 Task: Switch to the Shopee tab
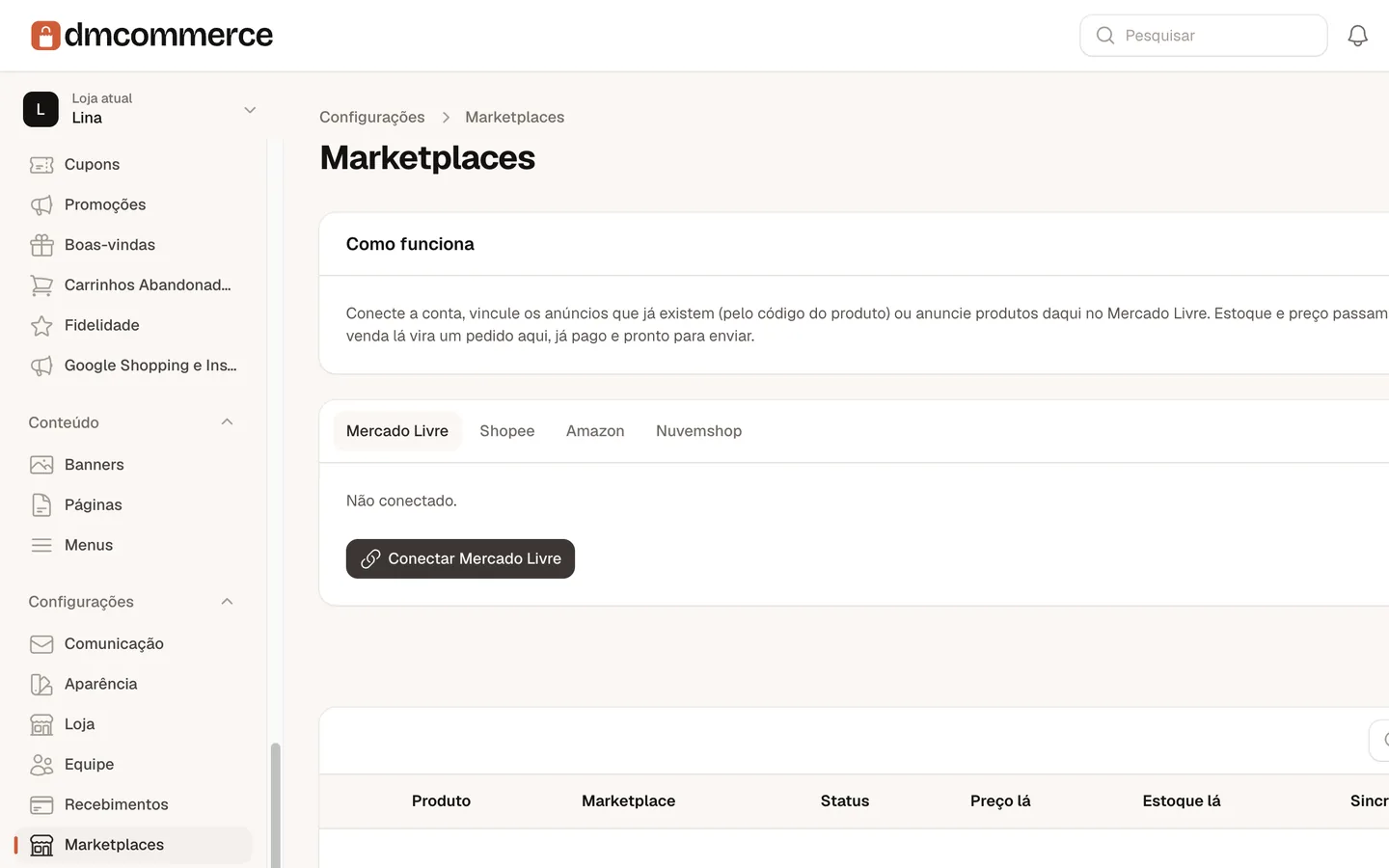[507, 431]
